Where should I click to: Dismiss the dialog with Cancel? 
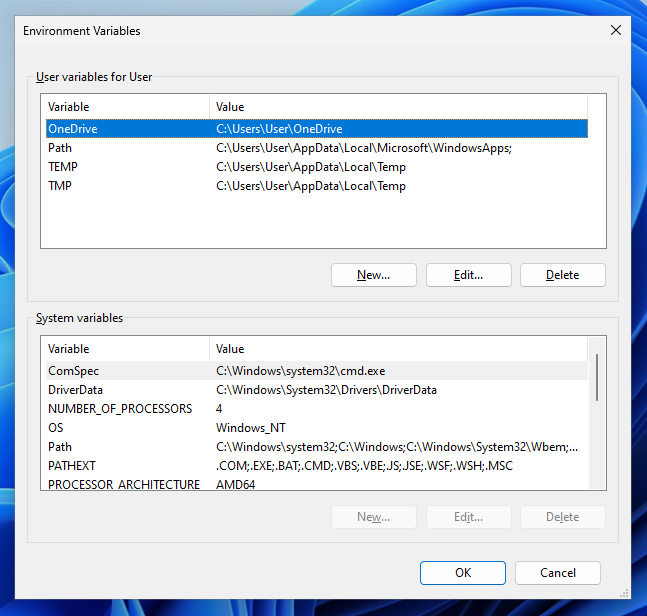coord(557,573)
